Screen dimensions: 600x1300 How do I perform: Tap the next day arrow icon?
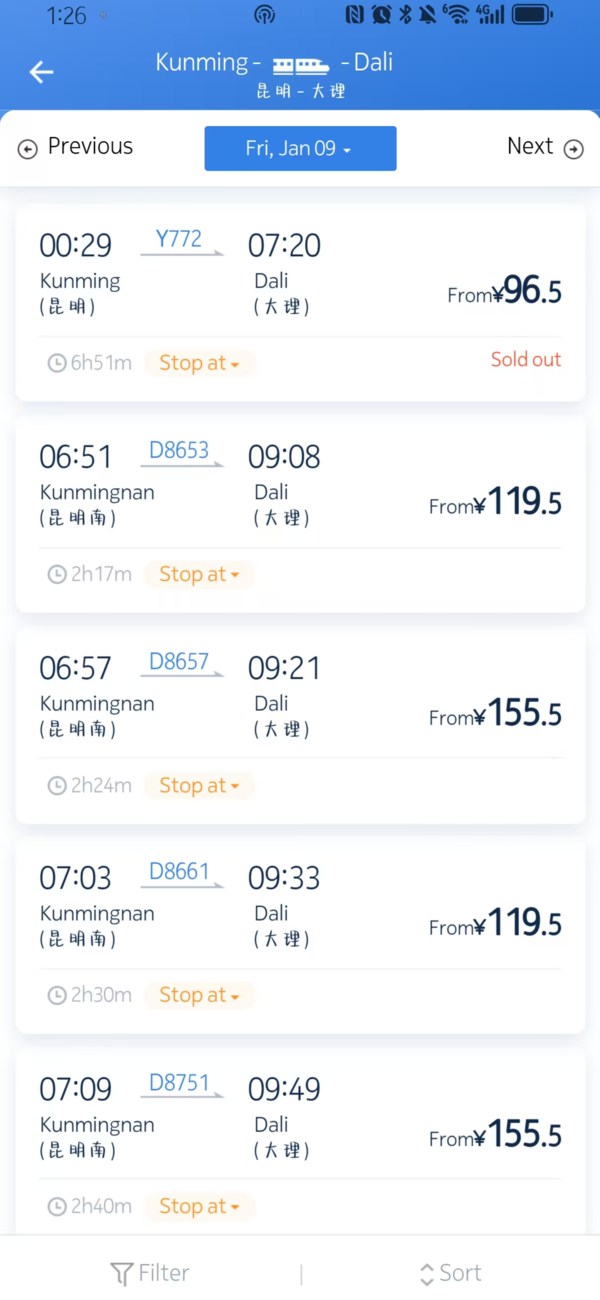pyautogui.click(x=574, y=149)
